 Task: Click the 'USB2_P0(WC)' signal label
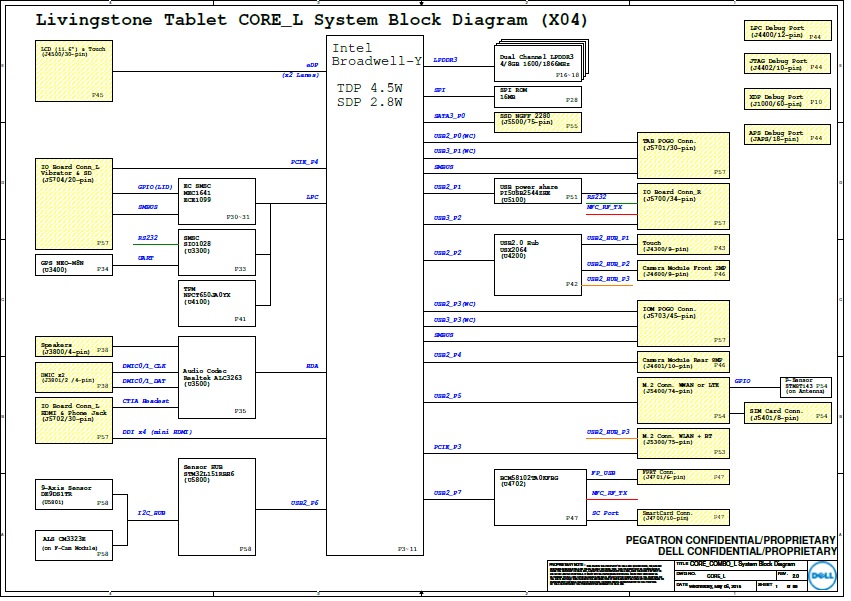455,136
